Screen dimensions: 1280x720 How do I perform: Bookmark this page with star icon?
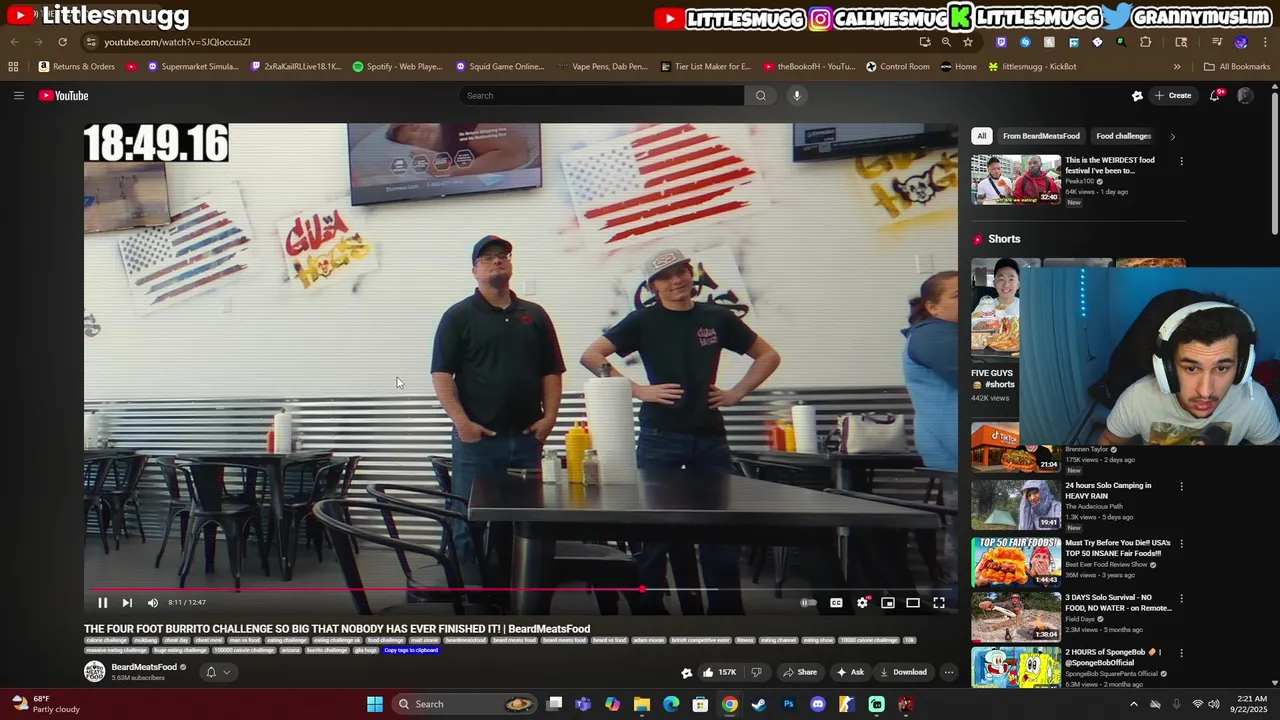967,42
